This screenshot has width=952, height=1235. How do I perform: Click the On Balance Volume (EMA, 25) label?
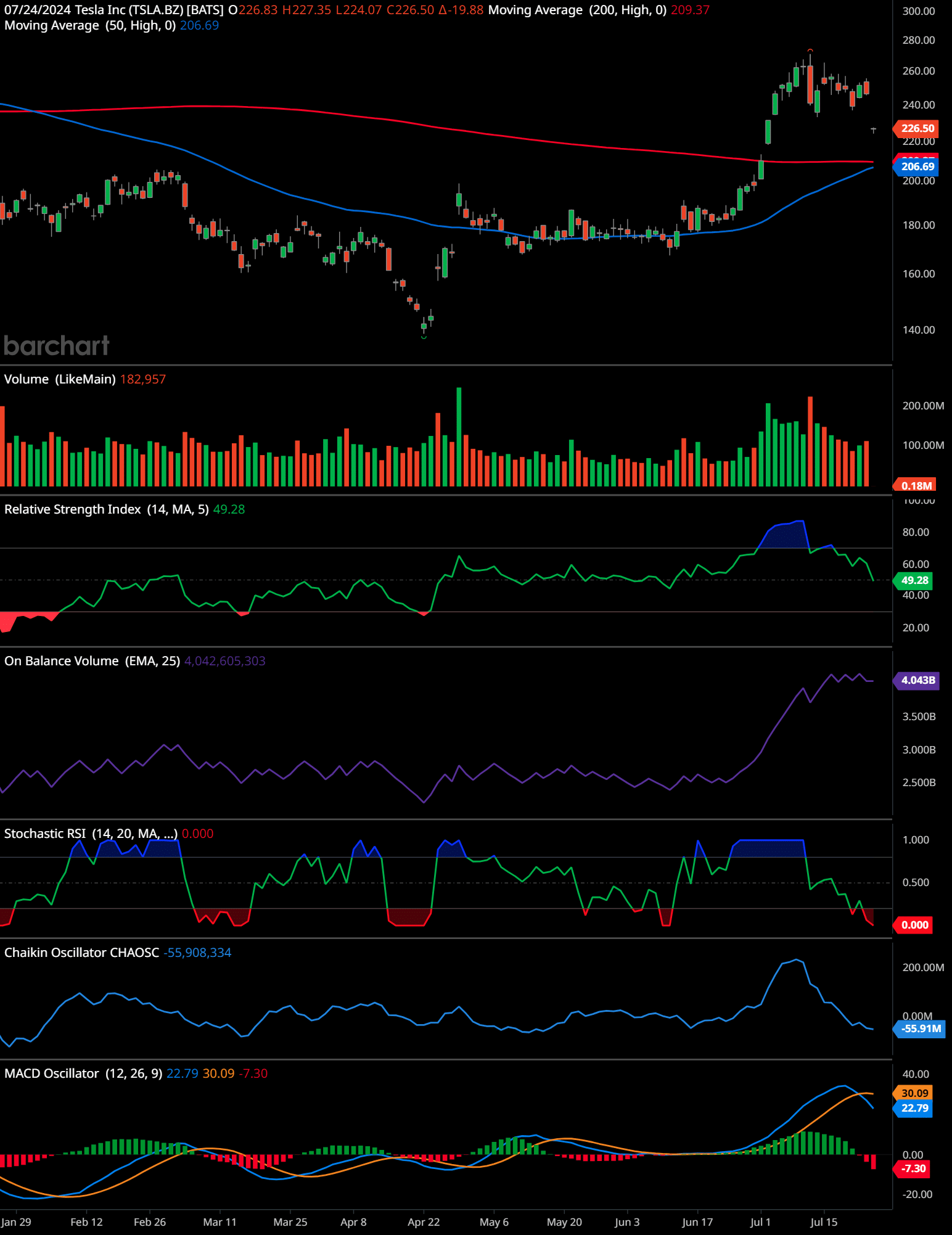pos(92,661)
